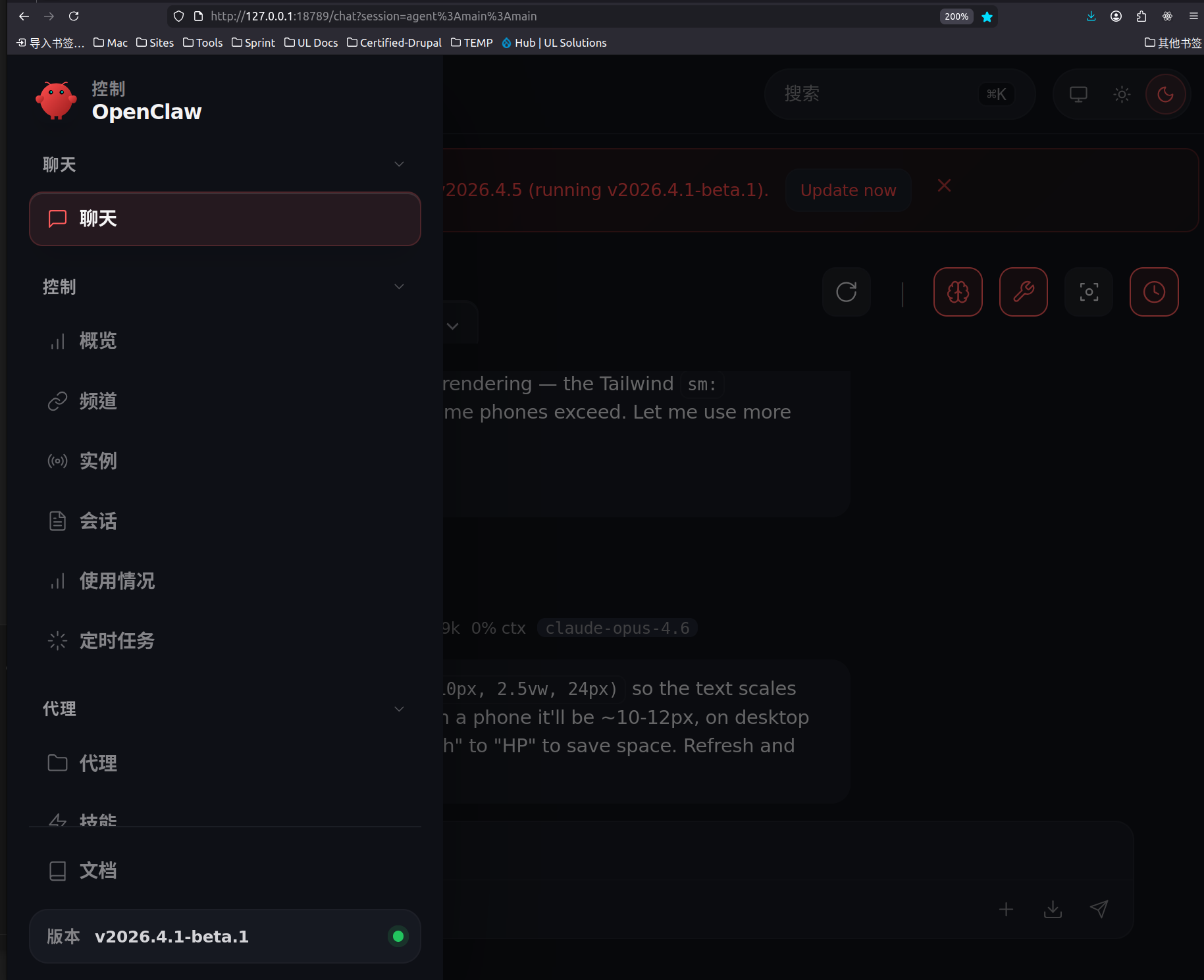Send the message with the paper plane icon
This screenshot has width=1204, height=980.
pos(1099,909)
